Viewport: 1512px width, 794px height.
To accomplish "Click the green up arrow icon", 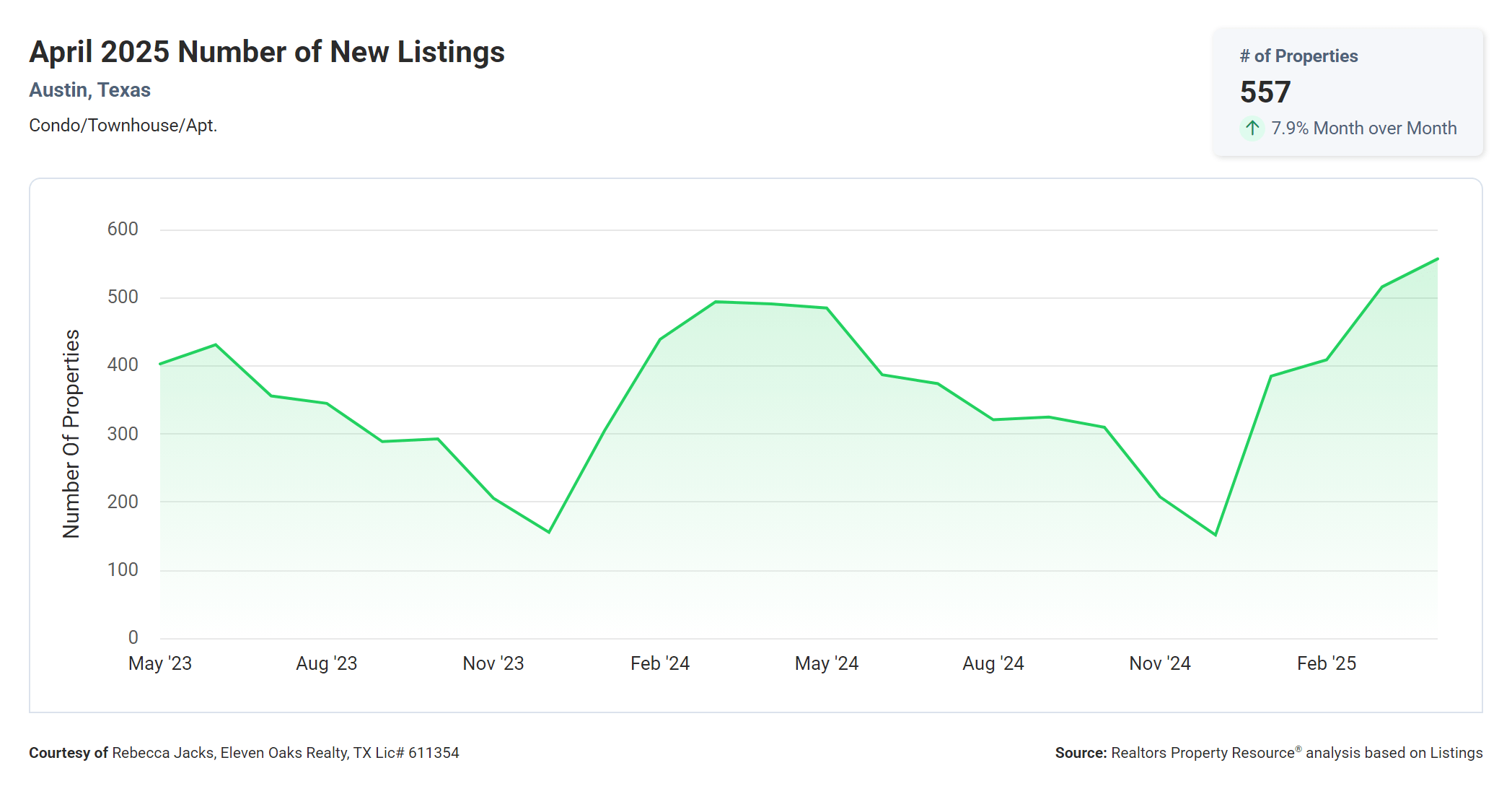I will pos(1252,128).
